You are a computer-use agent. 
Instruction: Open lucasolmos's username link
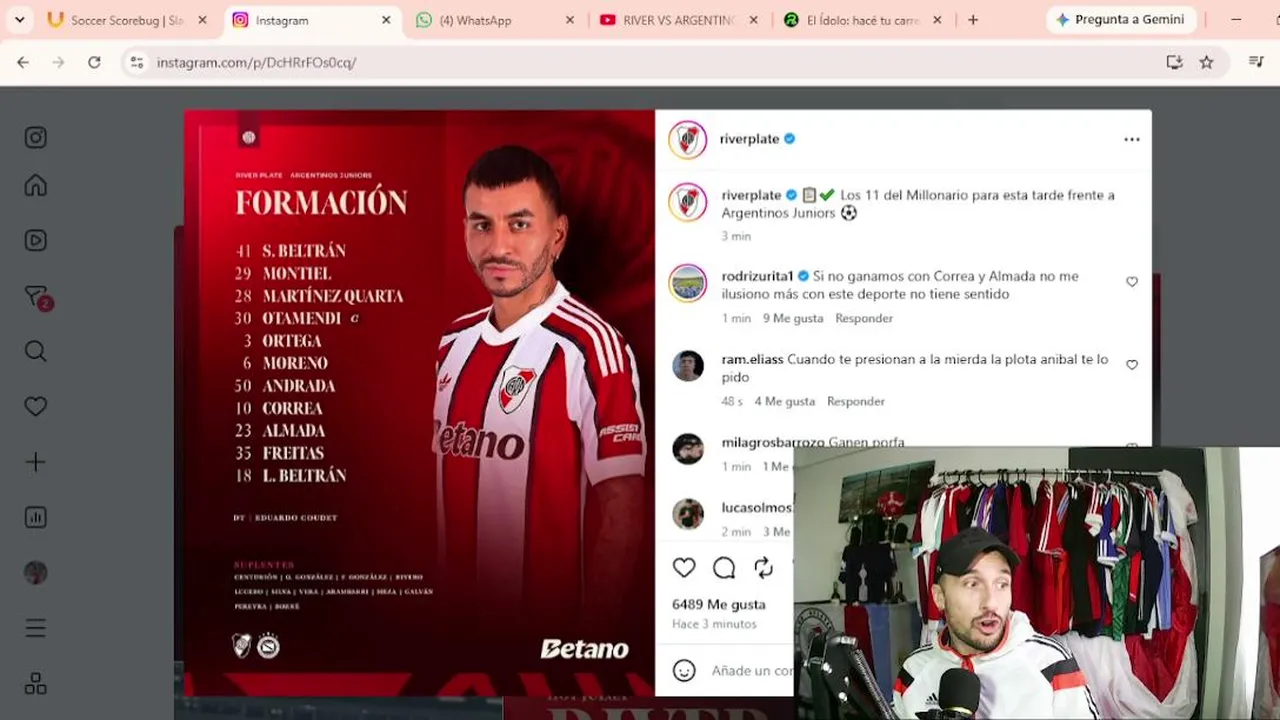pos(756,508)
